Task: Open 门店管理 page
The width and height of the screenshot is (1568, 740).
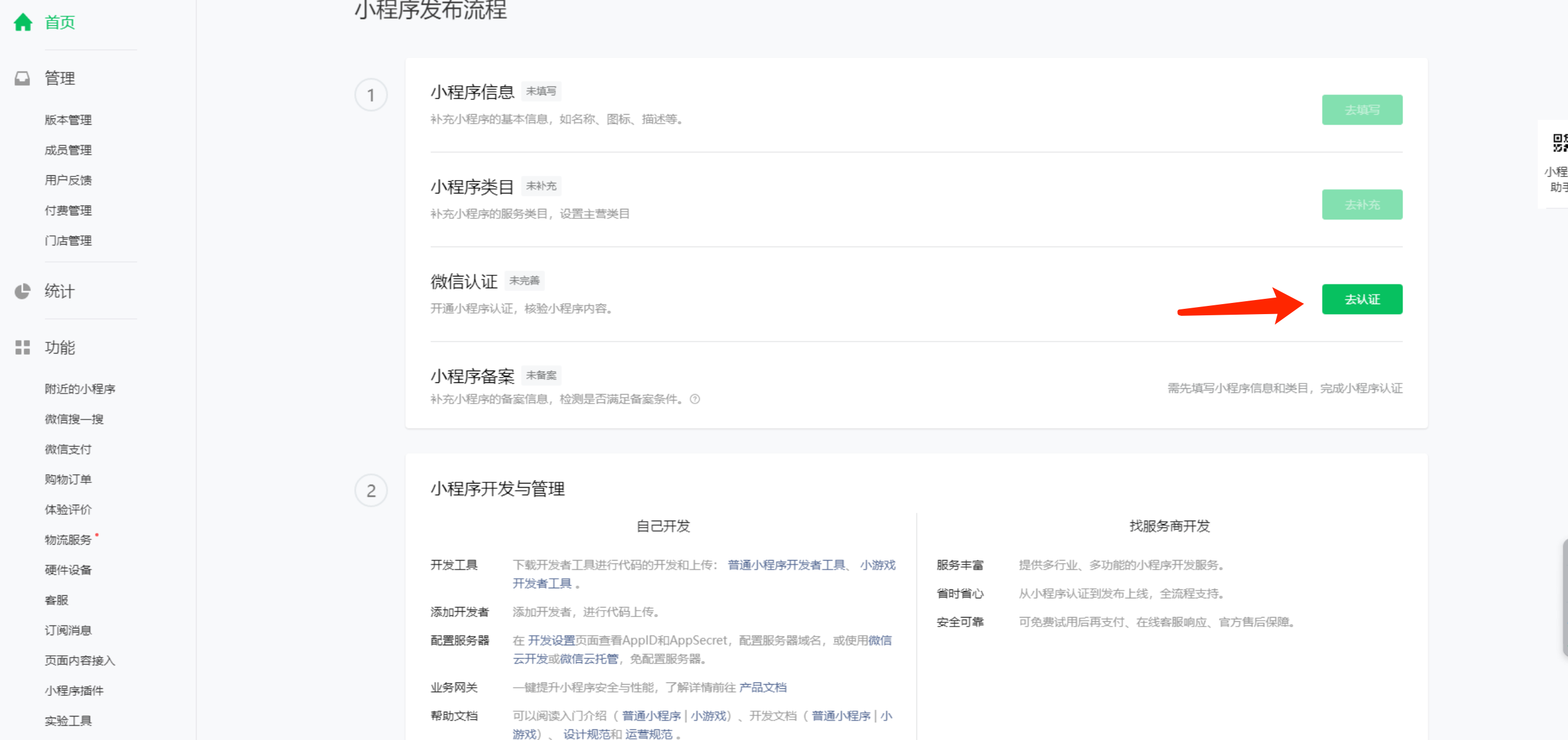Action: (x=68, y=241)
